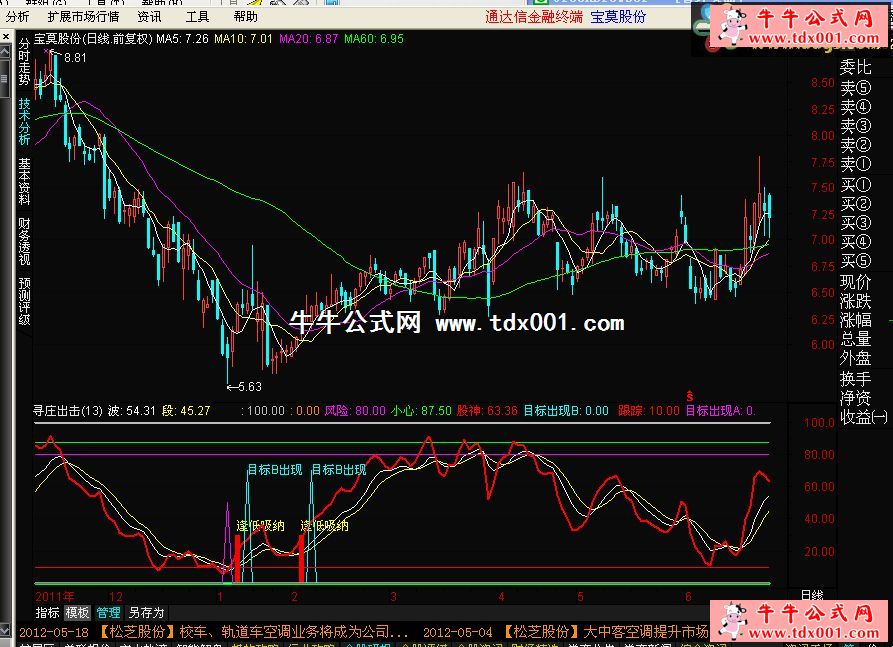Image resolution: width=893 pixels, height=647 pixels.
Task: Click the 波: 54.31 indicator value
Action: coord(132,411)
